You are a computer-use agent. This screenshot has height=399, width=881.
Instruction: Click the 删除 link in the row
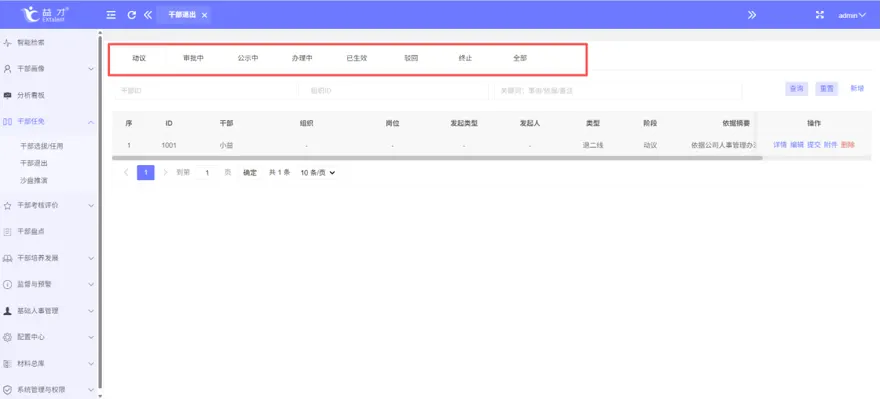coord(848,145)
